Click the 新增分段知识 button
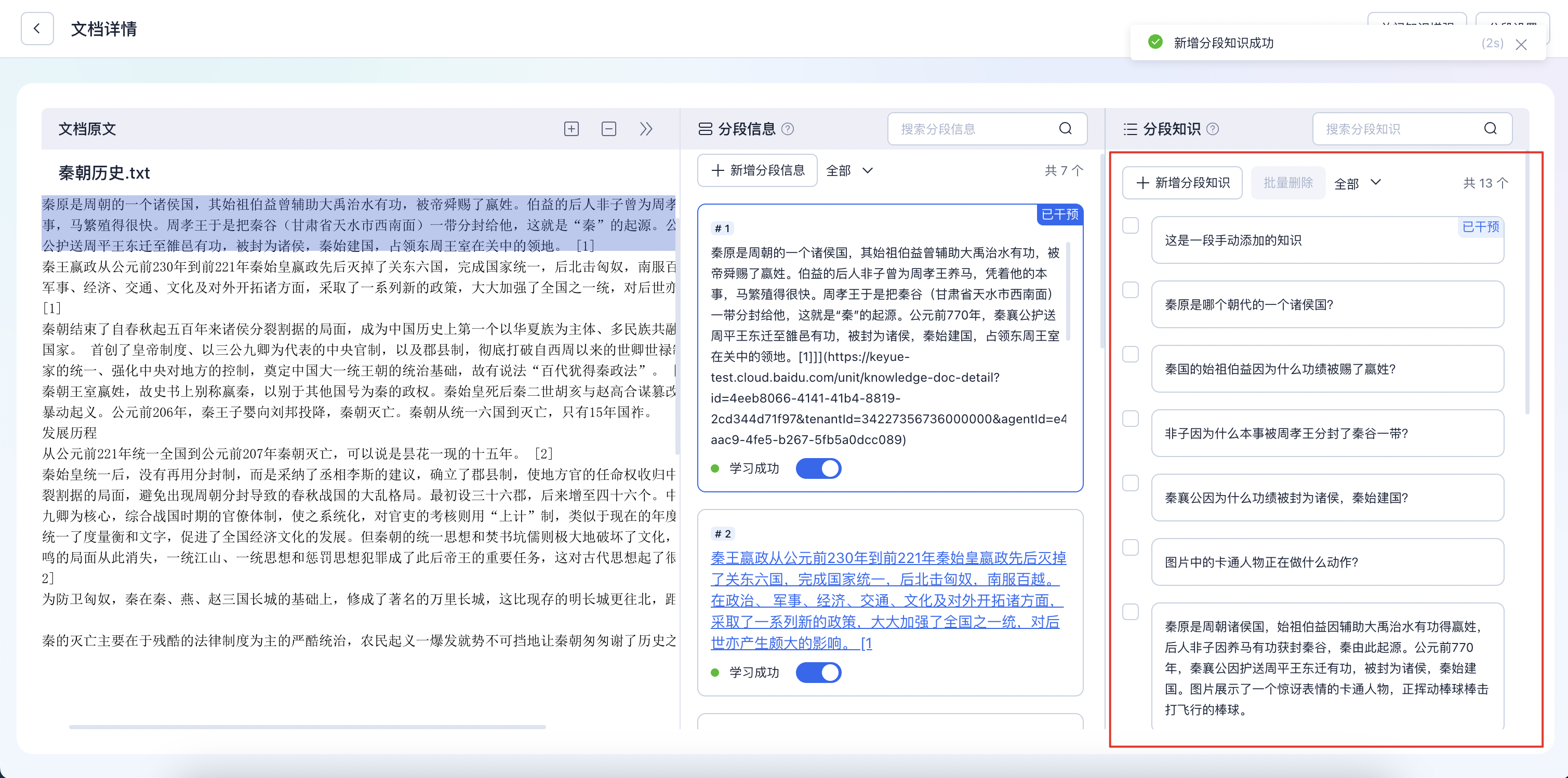 (1182, 182)
